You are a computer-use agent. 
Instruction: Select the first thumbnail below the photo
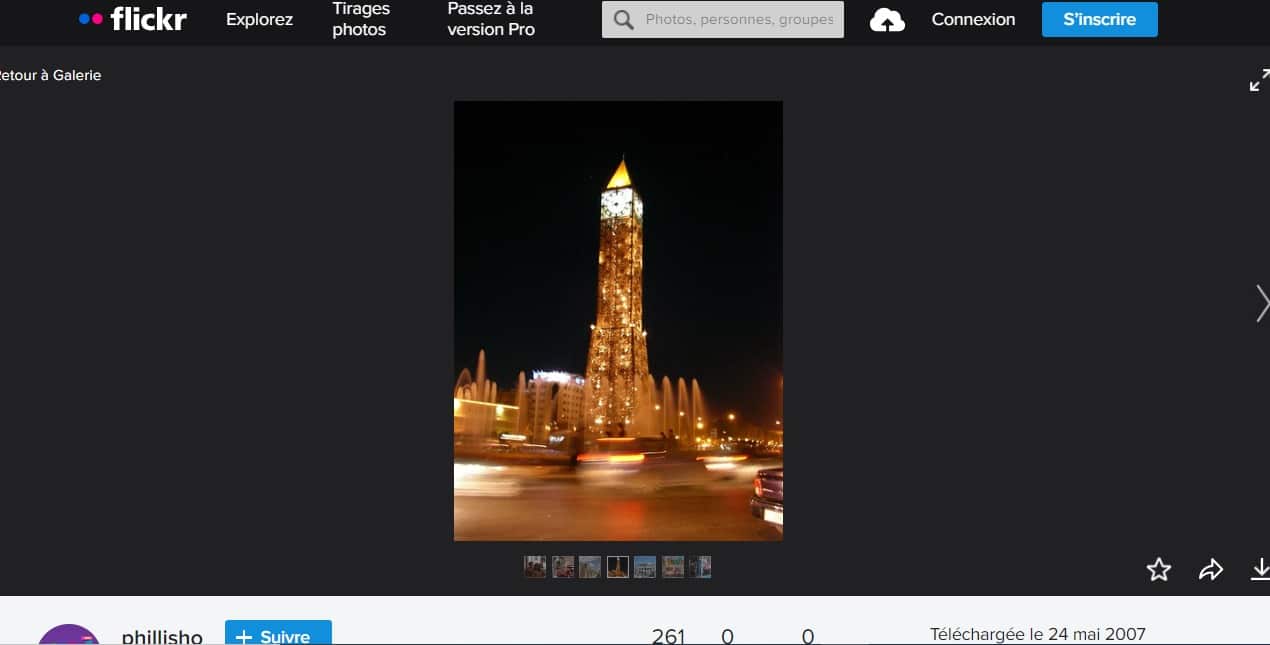535,566
